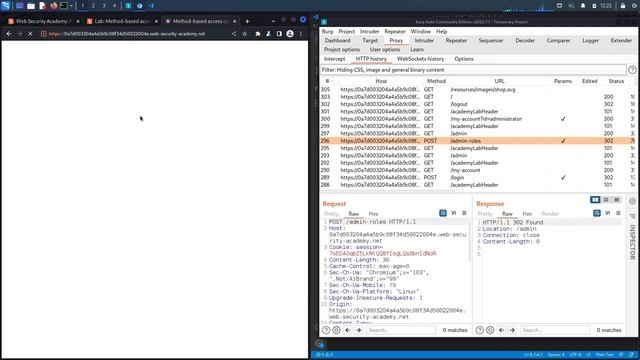Screen dimensions: 640x360
Task: Open the Burp menu
Action: coord(327,31)
